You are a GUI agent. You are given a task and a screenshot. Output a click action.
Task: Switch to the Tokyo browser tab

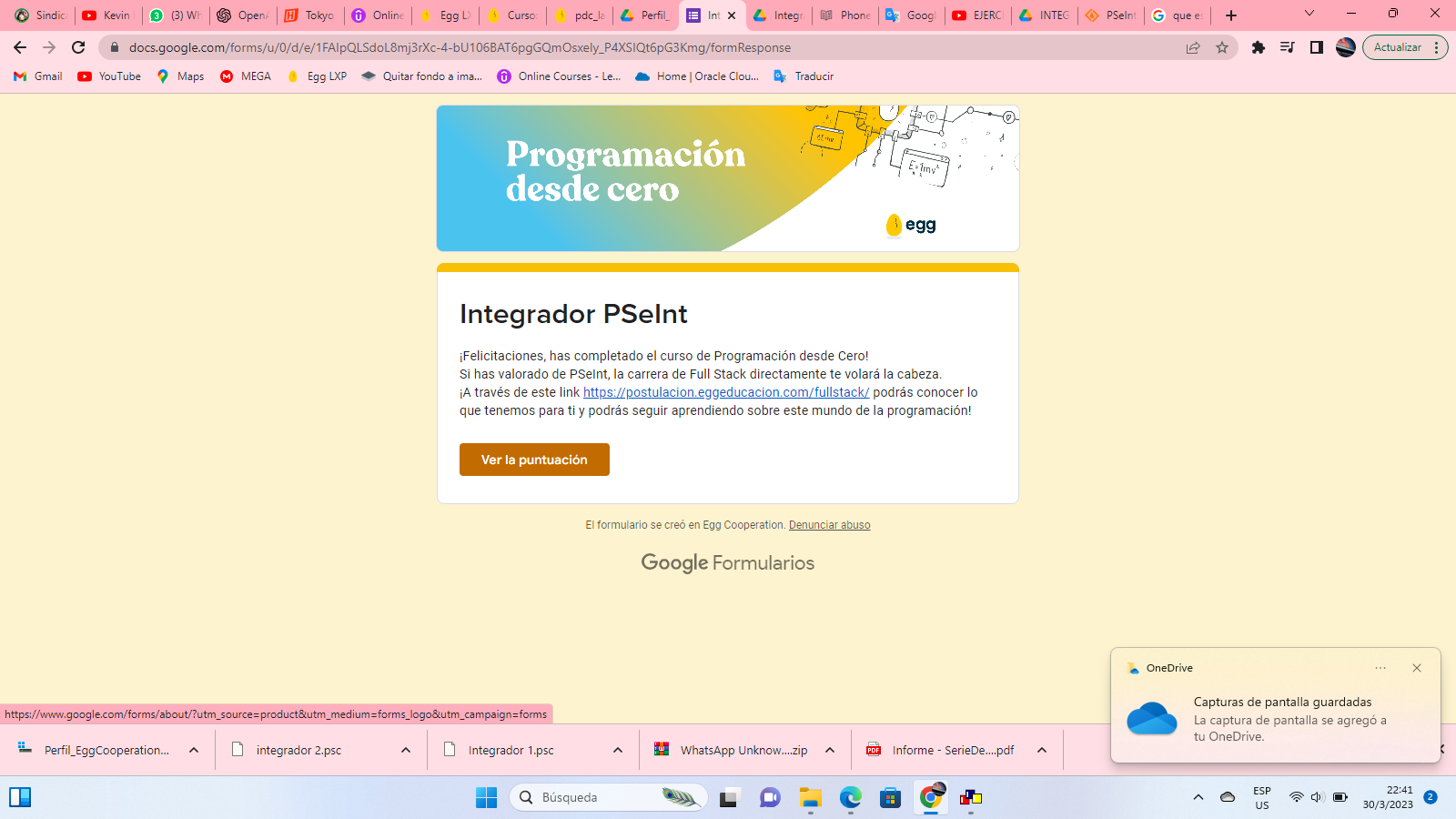[310, 15]
